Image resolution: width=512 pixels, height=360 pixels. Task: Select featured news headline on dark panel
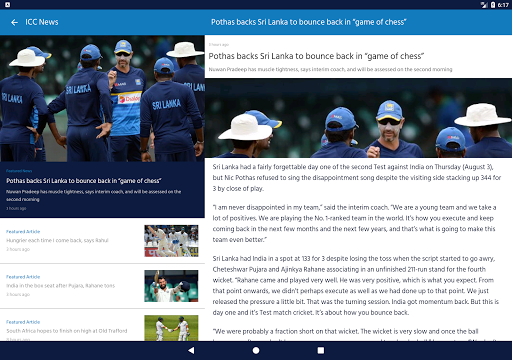click(84, 181)
